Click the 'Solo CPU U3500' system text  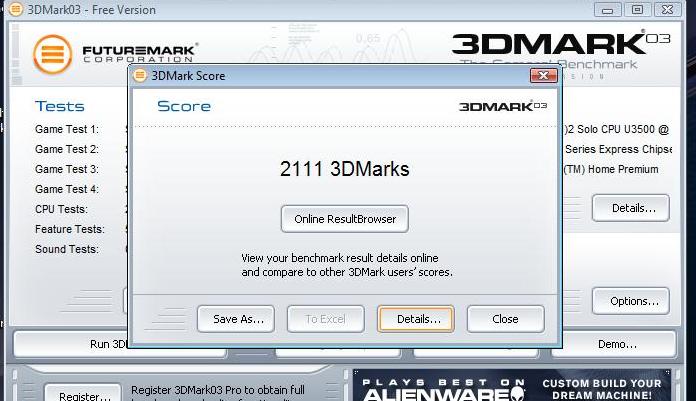point(617,129)
